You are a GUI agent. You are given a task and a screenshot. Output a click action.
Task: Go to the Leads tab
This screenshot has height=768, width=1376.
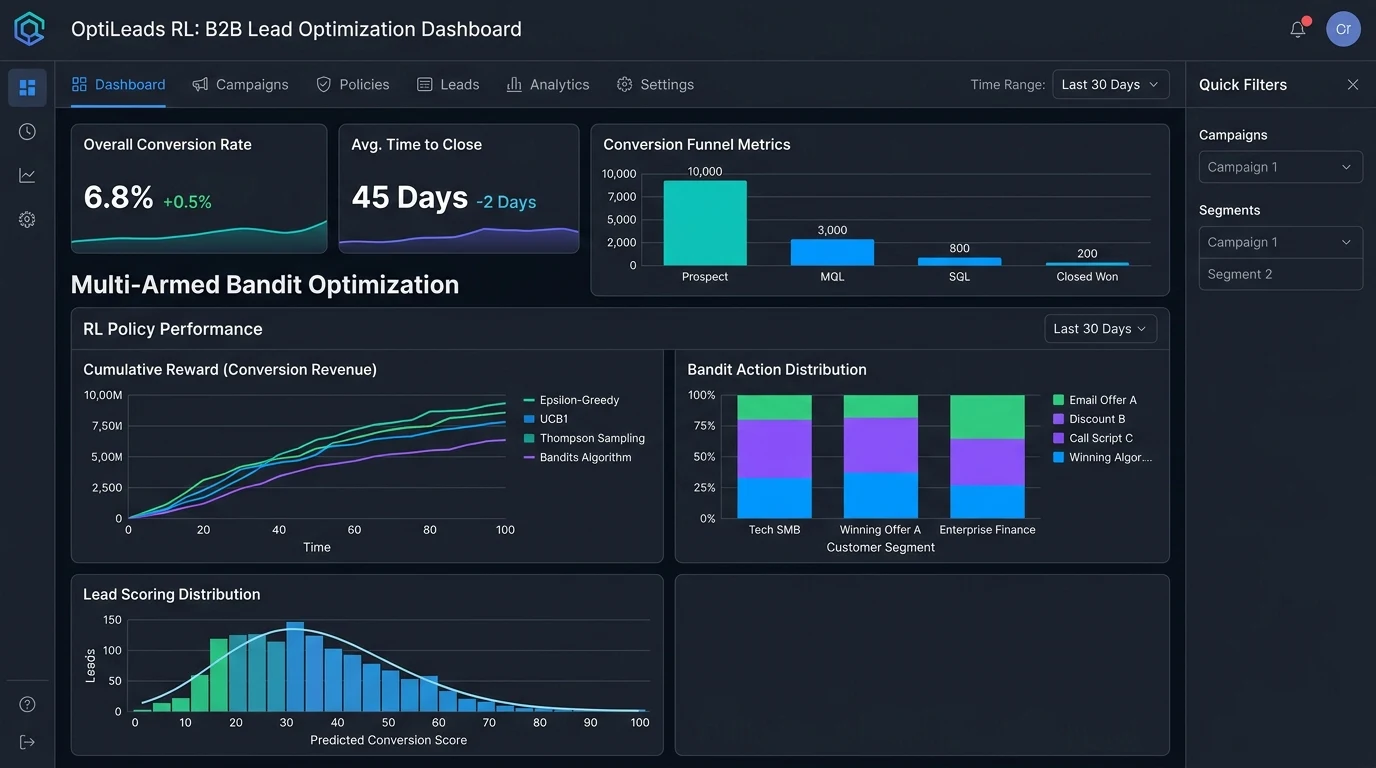(448, 85)
